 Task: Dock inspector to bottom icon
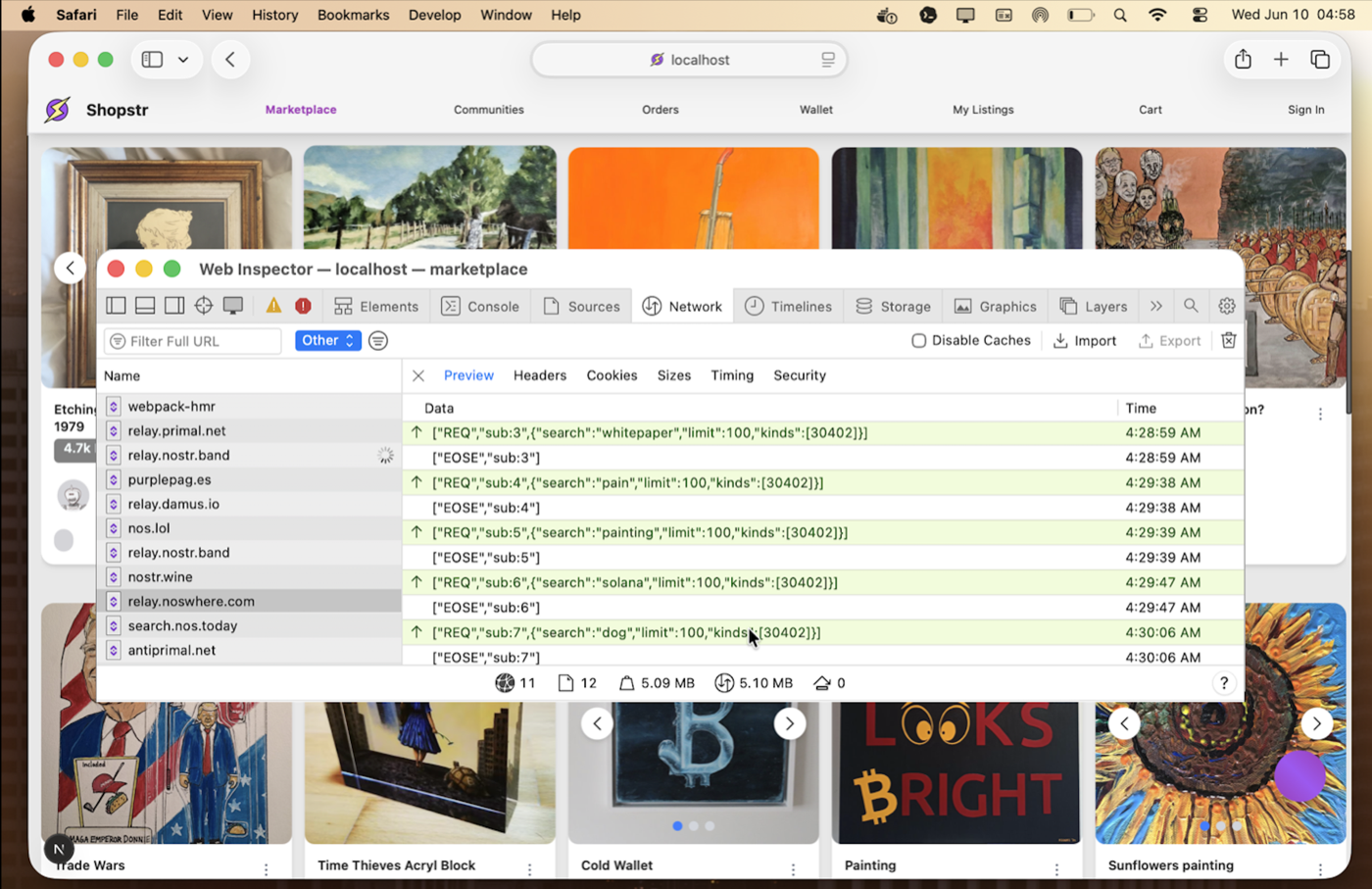(145, 306)
